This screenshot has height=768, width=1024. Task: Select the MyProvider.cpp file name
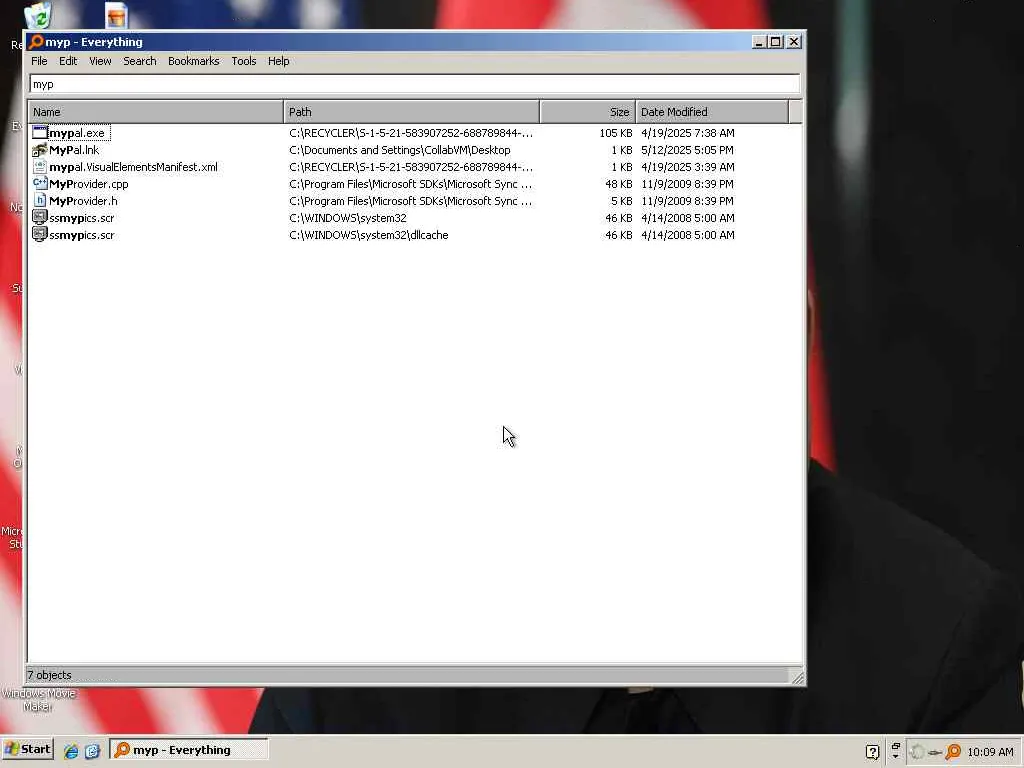pos(89,184)
